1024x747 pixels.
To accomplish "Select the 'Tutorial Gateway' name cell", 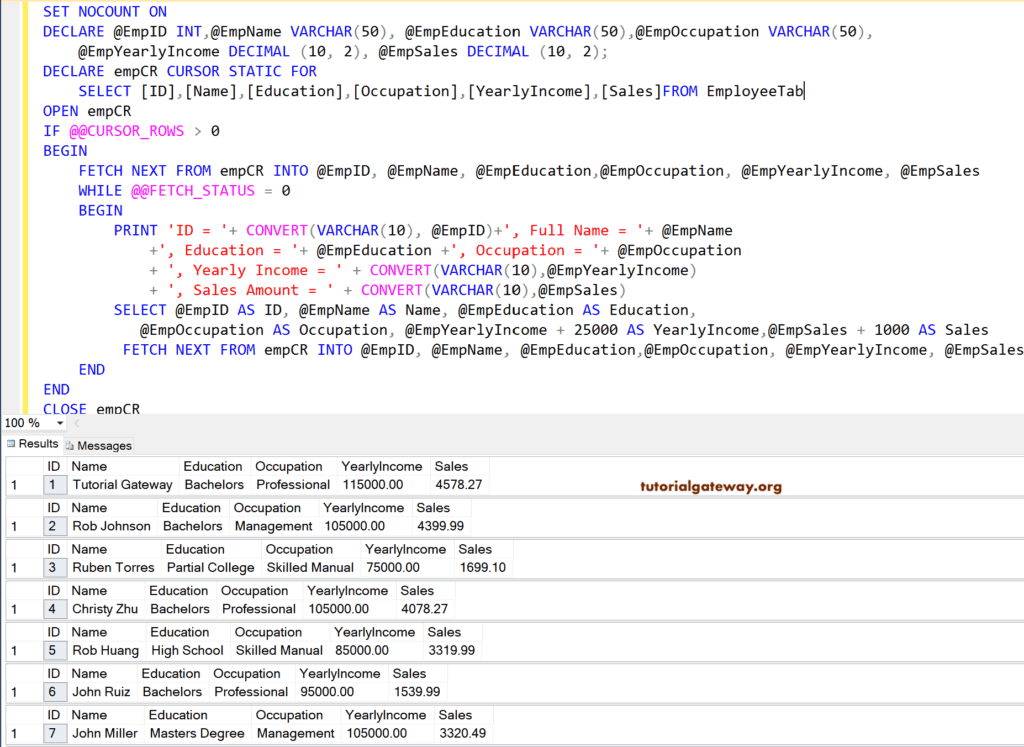I will coord(123,485).
